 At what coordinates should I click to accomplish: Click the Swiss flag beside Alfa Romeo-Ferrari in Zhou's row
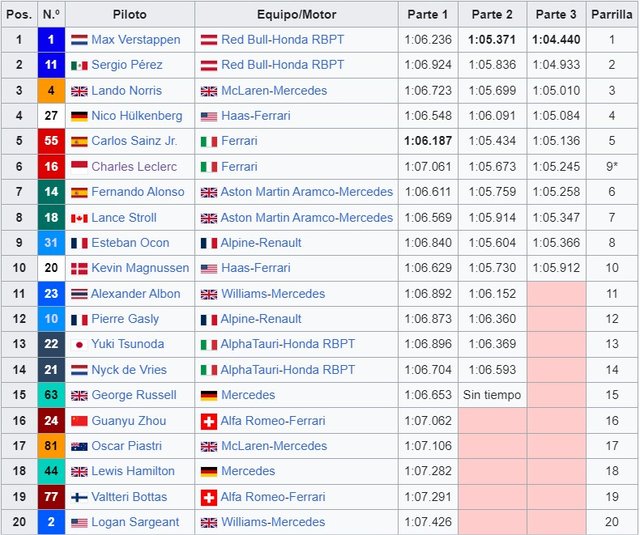coord(209,421)
